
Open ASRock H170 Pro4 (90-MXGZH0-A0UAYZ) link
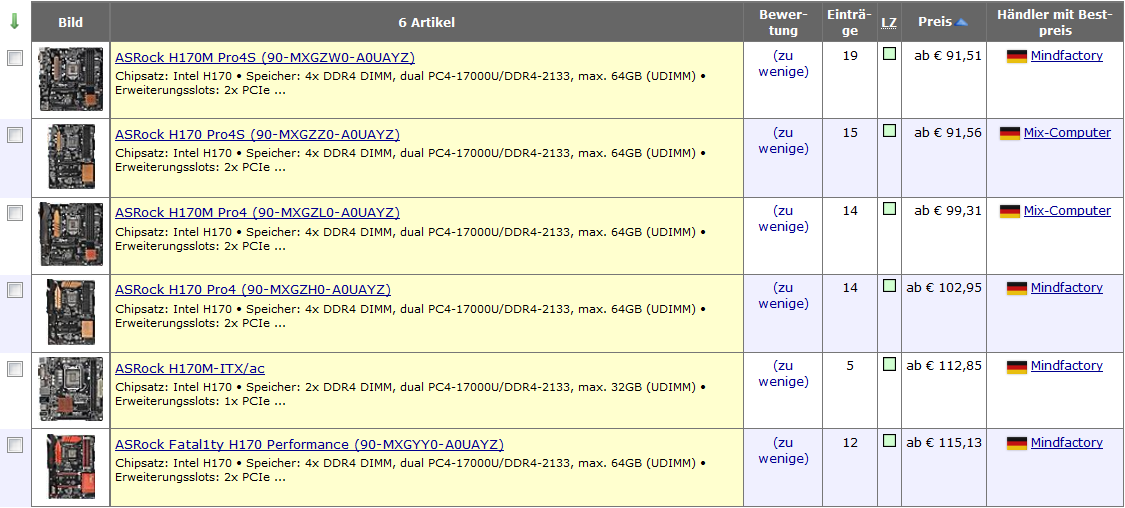(x=253, y=289)
